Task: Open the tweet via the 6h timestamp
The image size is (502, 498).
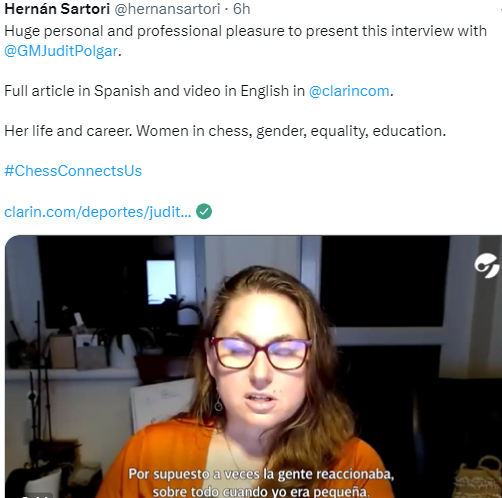Action: (x=242, y=9)
